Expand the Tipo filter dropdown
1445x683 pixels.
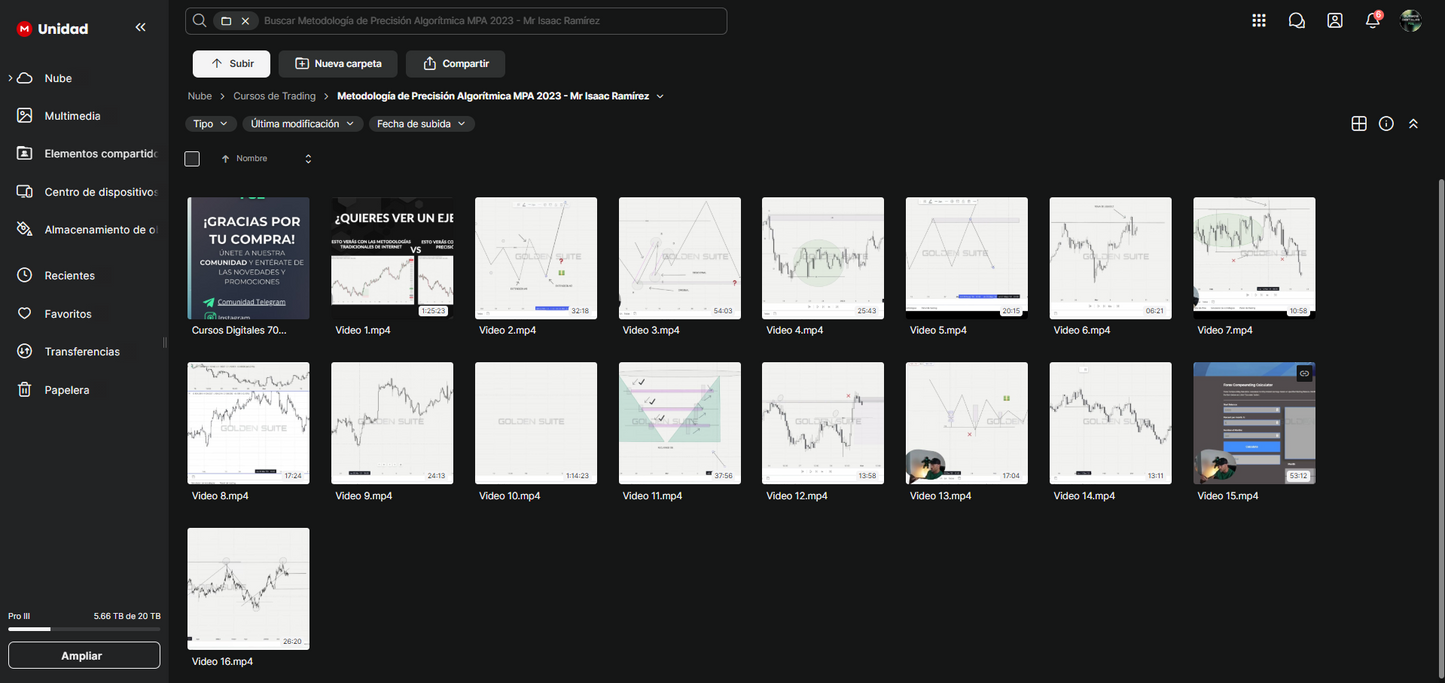210,124
